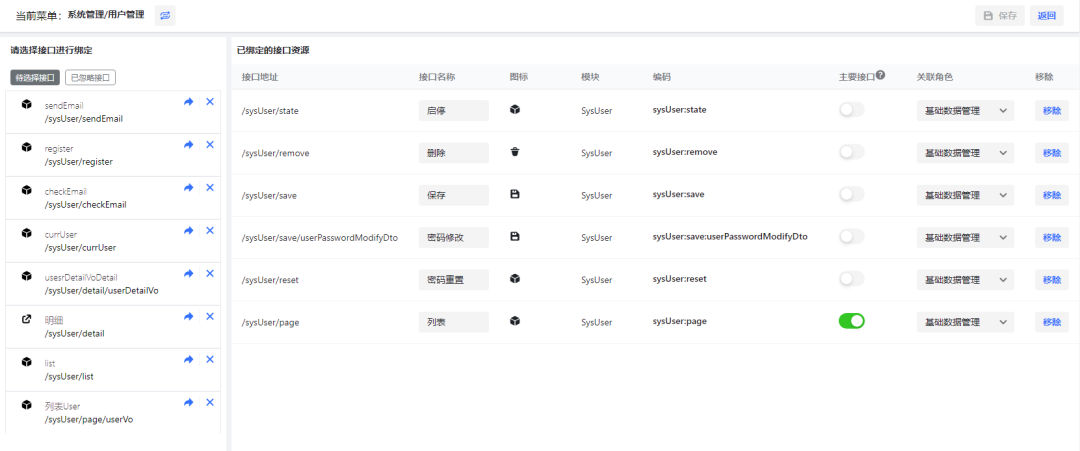Click the refresh icon beside the current menu path
1080x451 pixels.
(x=165, y=15)
